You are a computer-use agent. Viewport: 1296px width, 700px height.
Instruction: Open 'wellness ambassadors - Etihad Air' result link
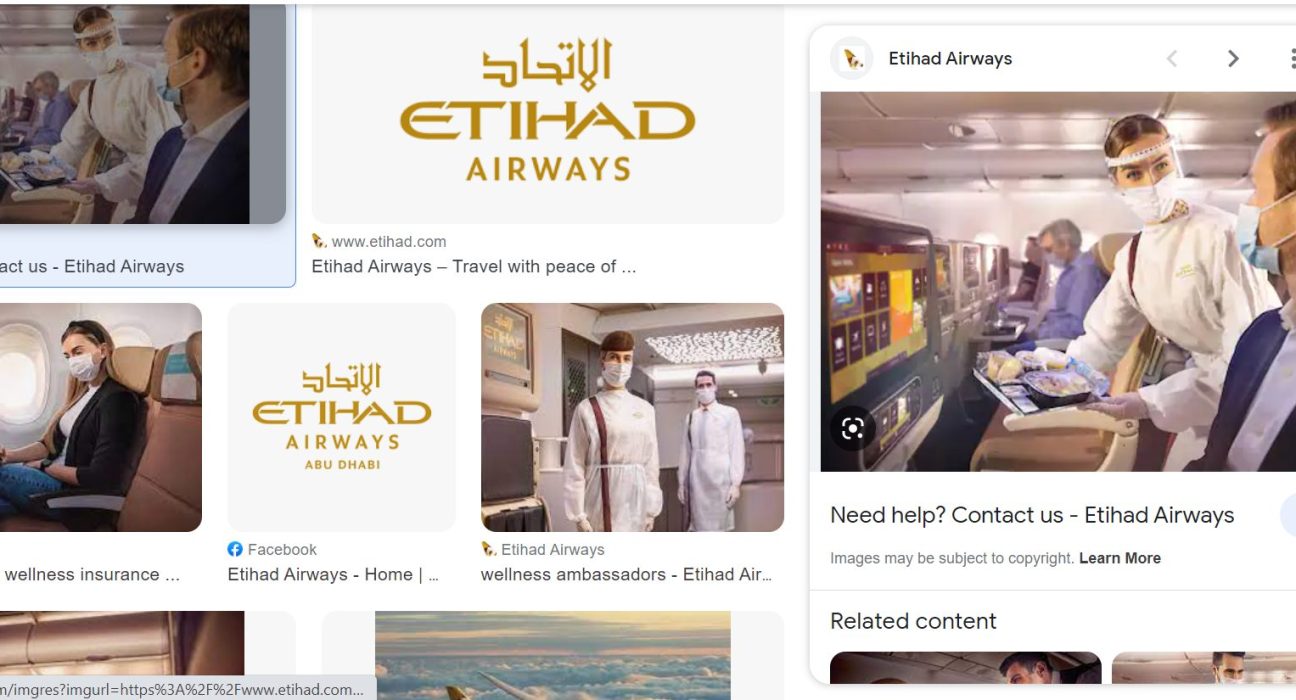(x=626, y=574)
